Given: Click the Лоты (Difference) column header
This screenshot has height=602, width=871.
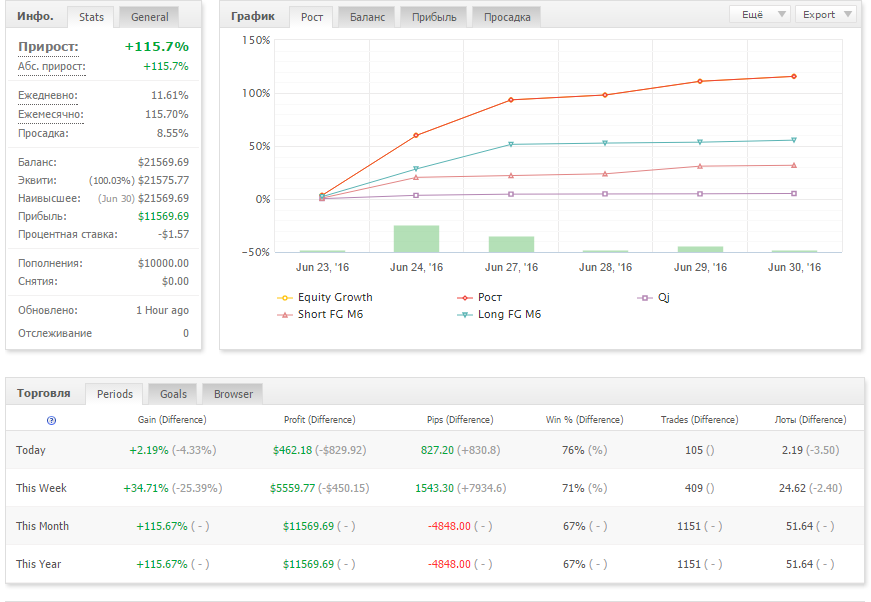Looking at the screenshot, I should [x=810, y=420].
